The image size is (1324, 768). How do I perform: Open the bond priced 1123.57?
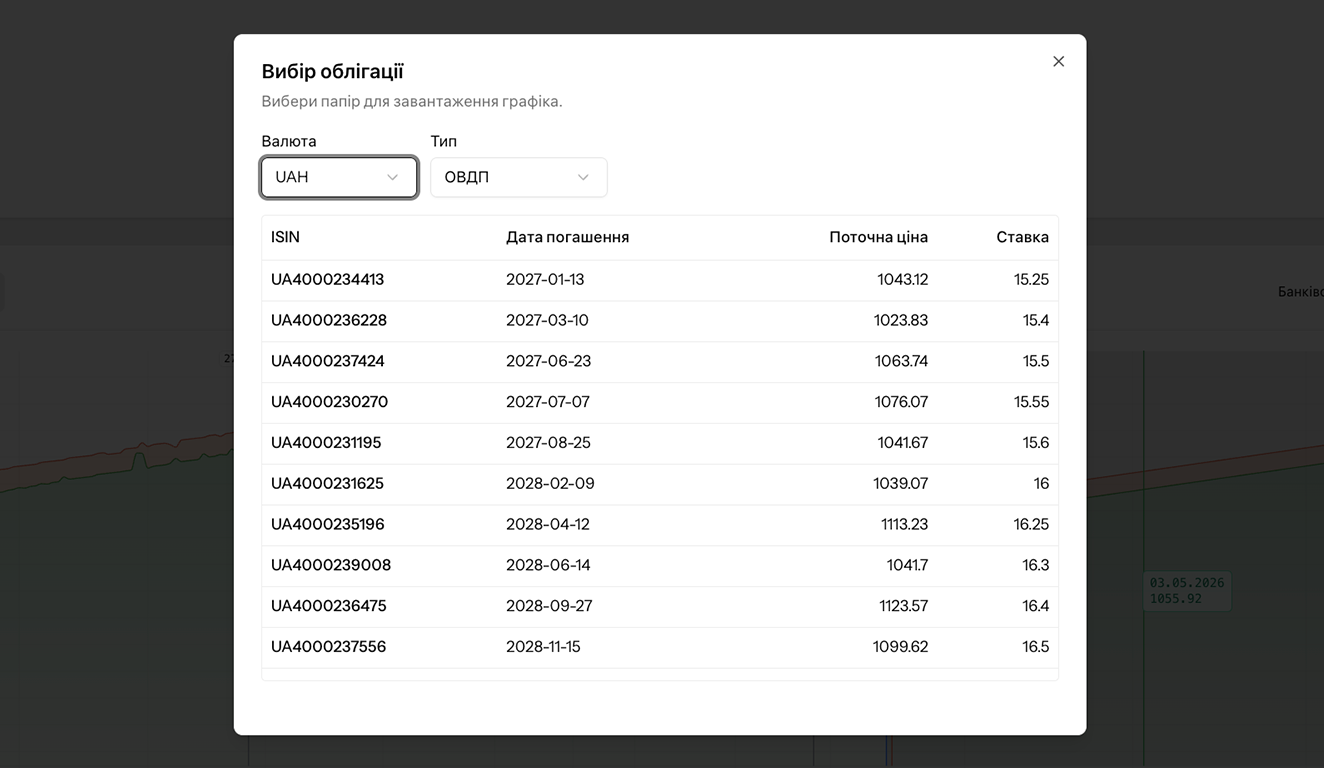pyautogui.click(x=660, y=606)
